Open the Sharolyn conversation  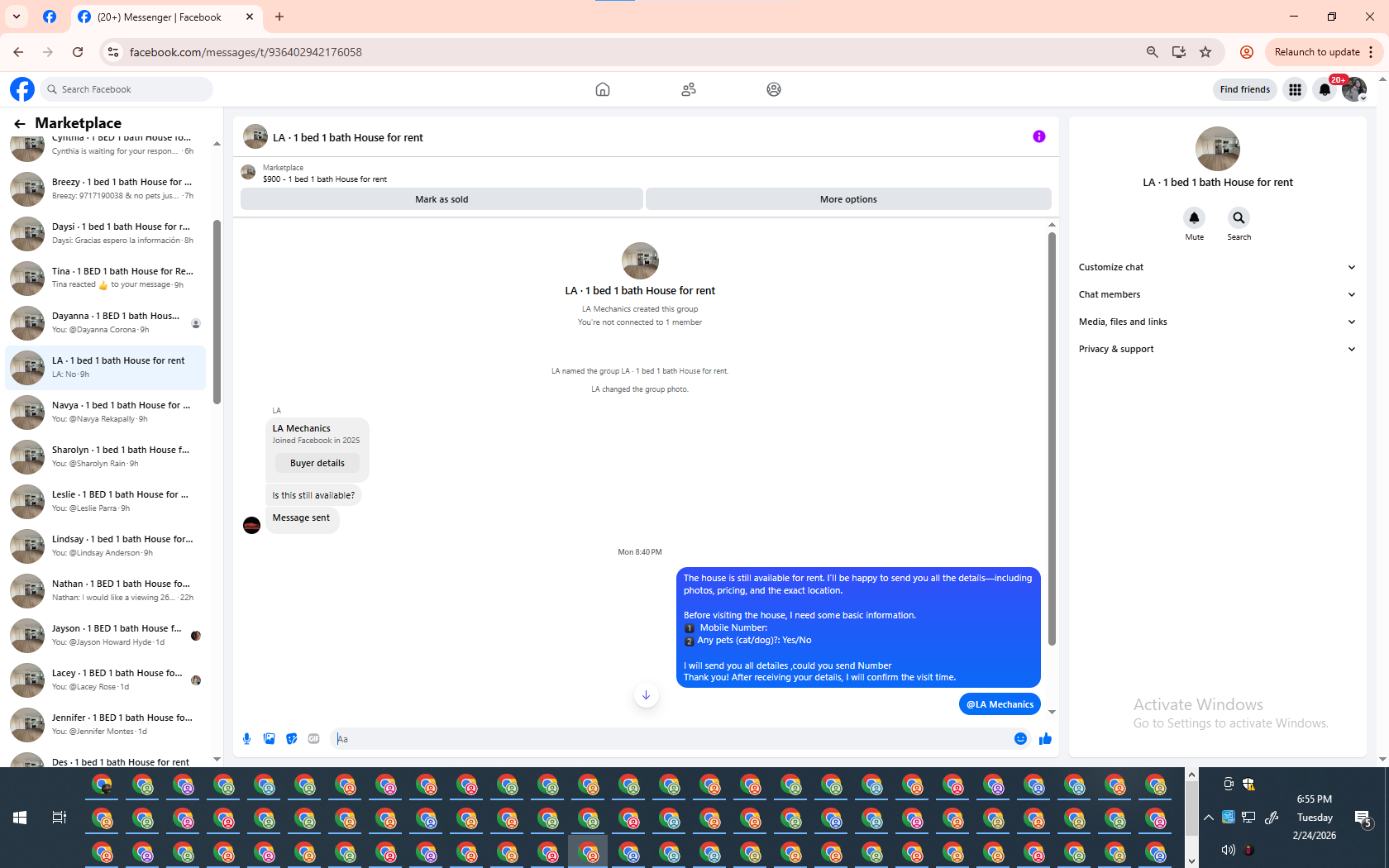[106, 457]
